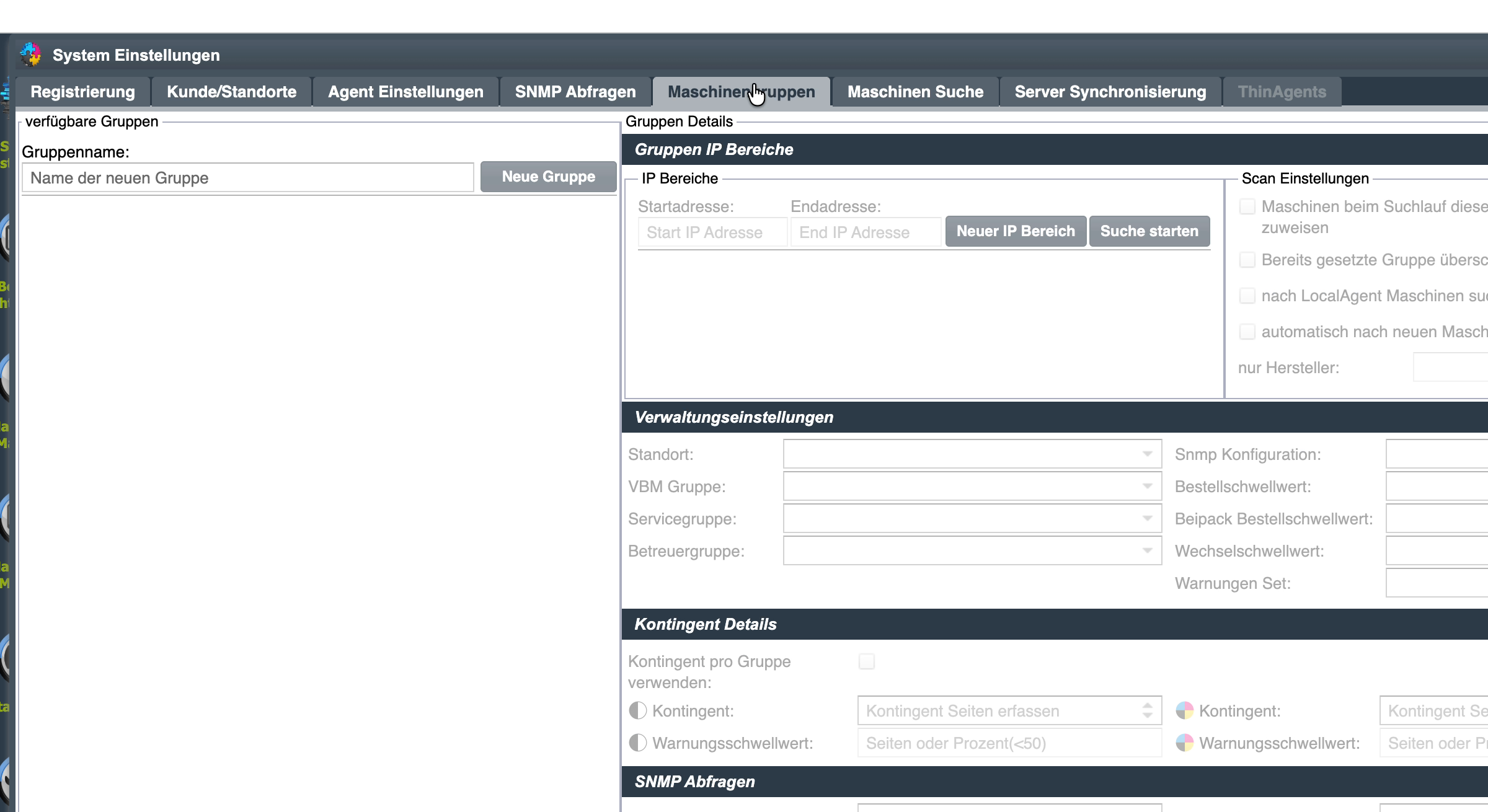The width and height of the screenshot is (1488, 812).
Task: Click the monochrome Kontingent half-circle icon
Action: [637, 710]
